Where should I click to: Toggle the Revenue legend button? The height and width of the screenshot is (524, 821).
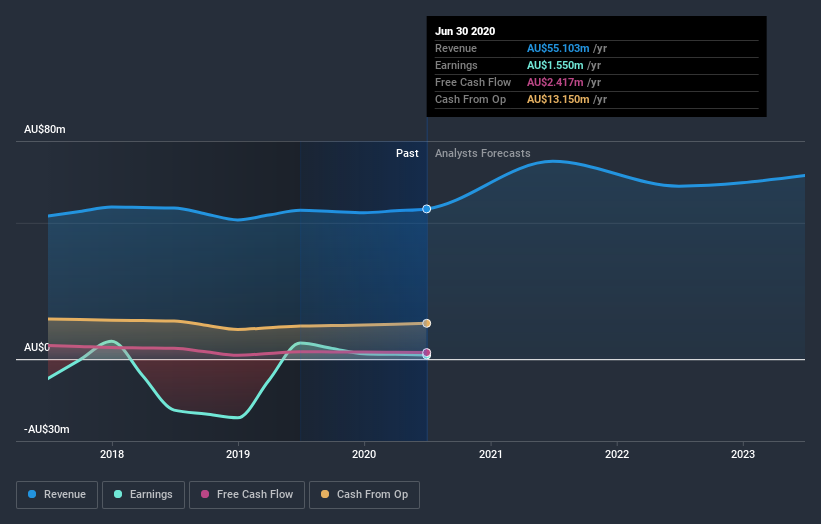[x=57, y=495]
